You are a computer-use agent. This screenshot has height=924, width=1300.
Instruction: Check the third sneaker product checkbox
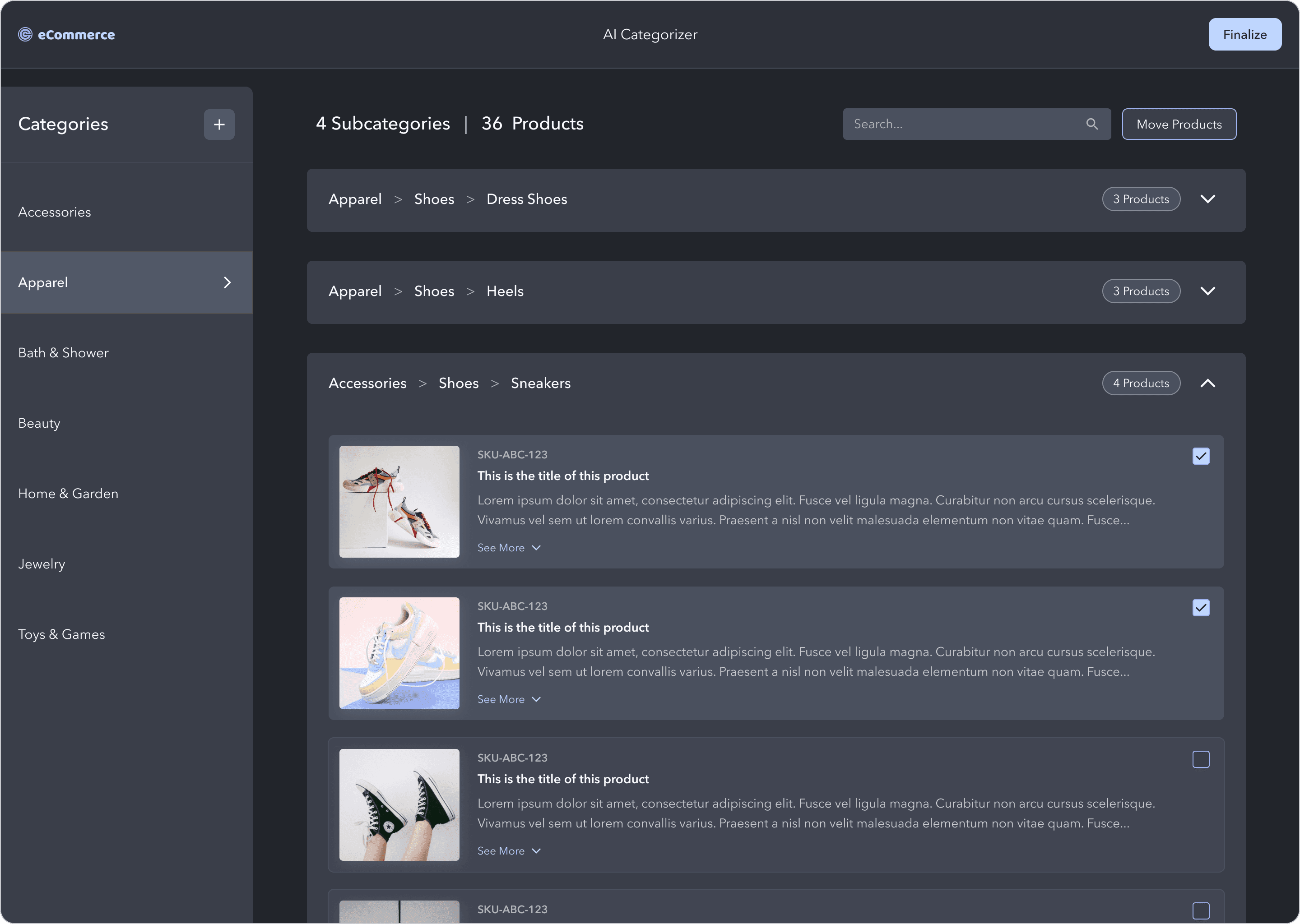(1200, 759)
